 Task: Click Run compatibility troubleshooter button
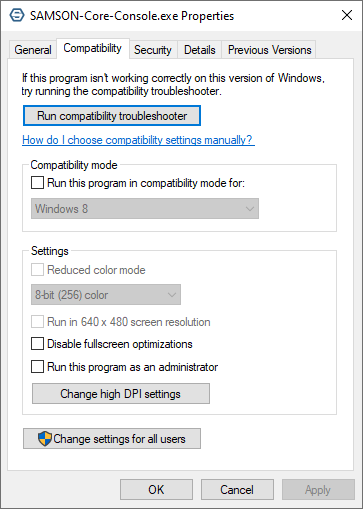click(112, 116)
